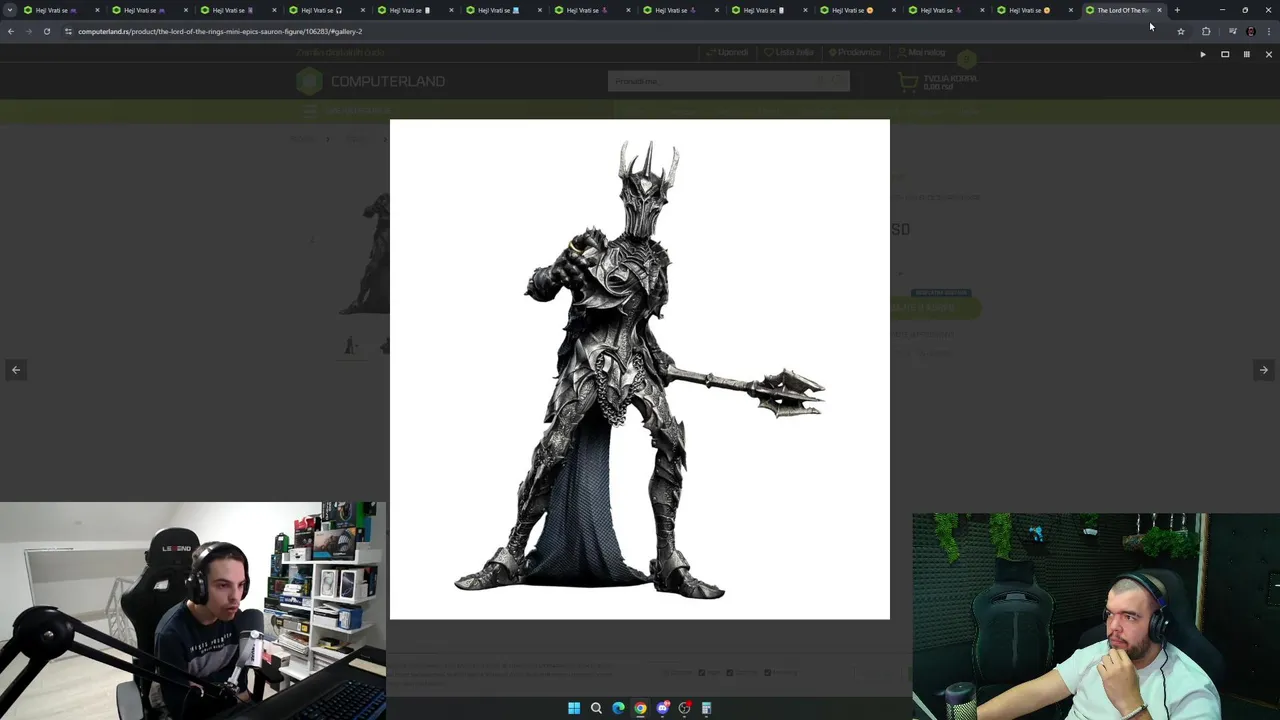Click the enlarged Sauron figure image
Viewport: 1280px width, 720px height.
point(639,369)
